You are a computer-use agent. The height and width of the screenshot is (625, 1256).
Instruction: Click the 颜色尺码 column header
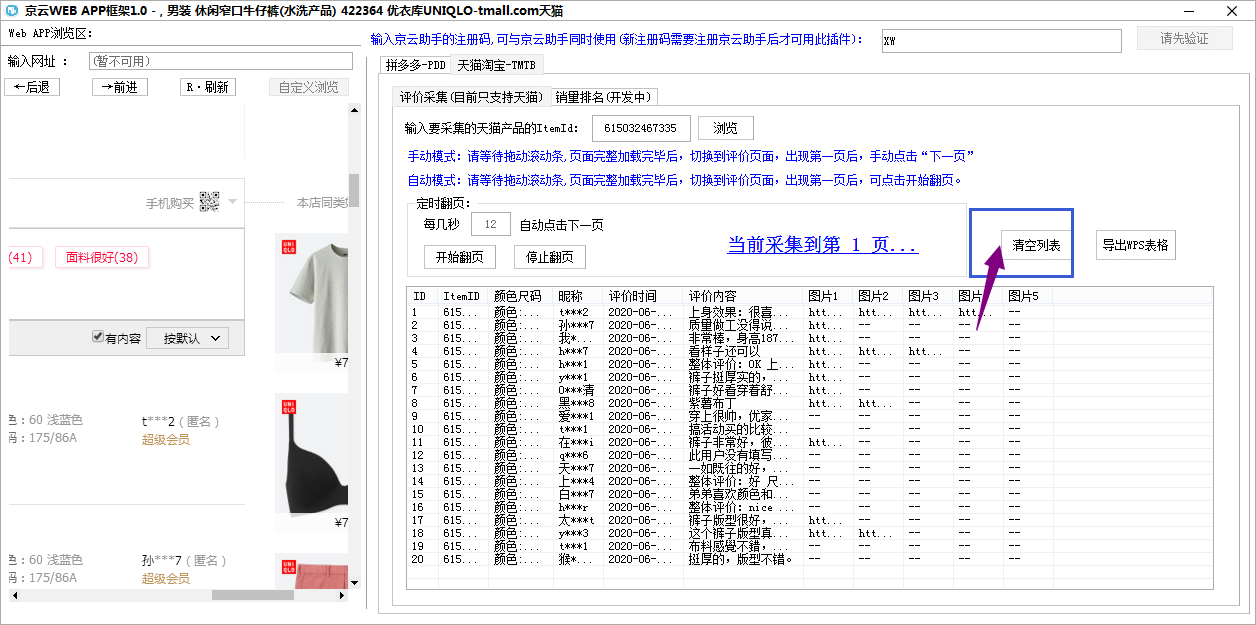click(520, 296)
